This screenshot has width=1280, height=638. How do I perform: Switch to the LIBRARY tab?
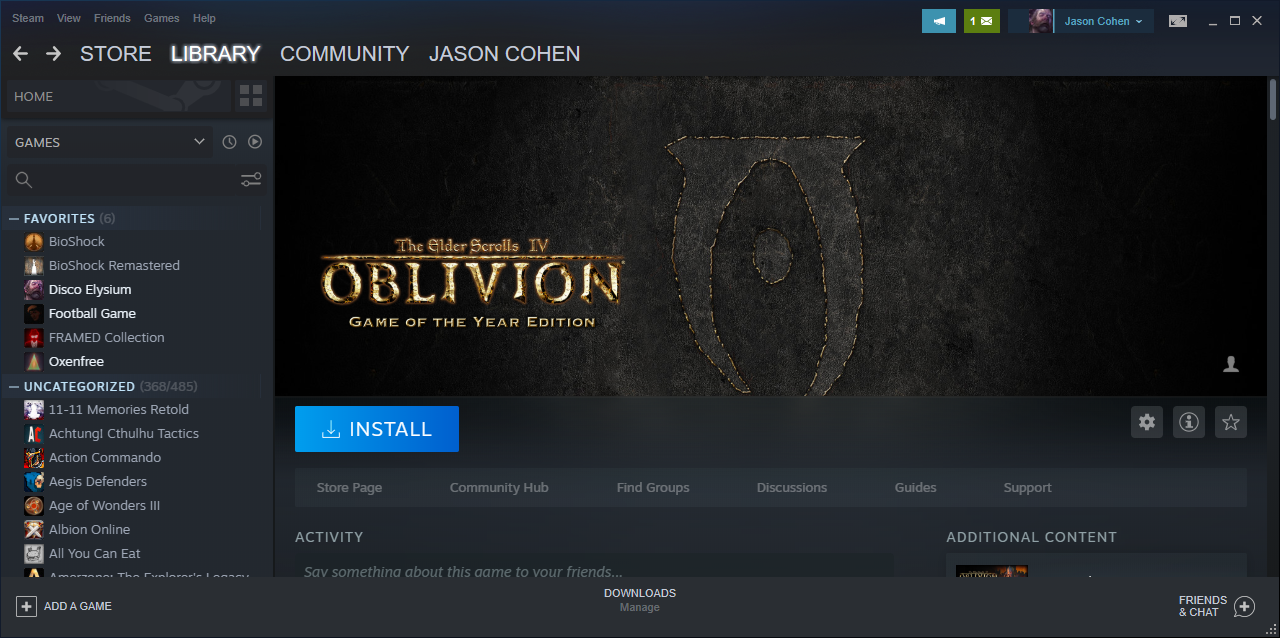tap(216, 54)
